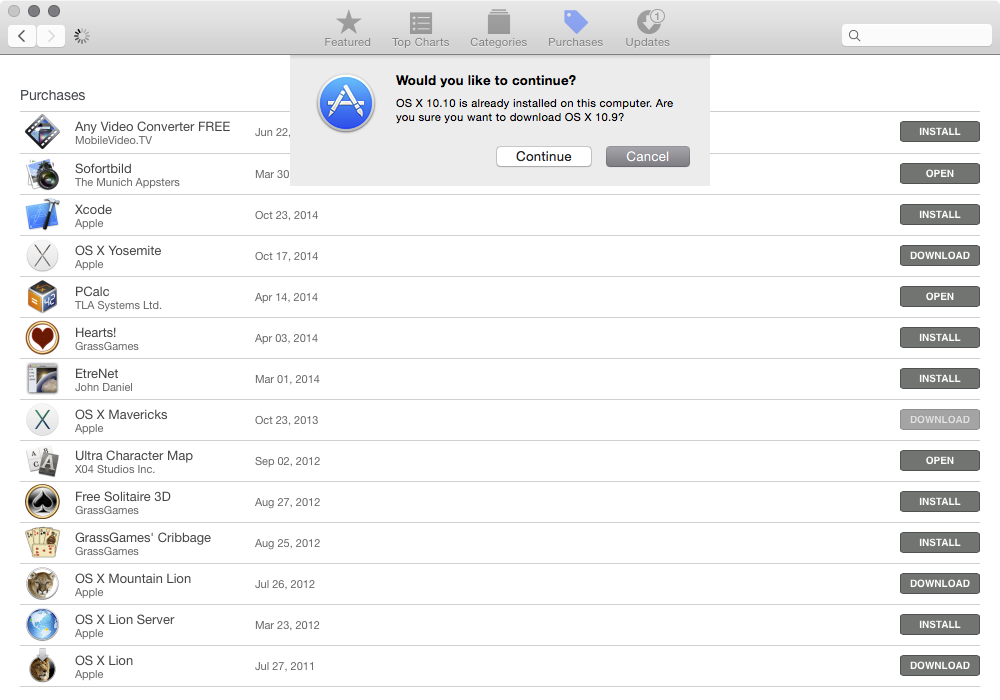Select the Sofortbild camera icon
Screen dimensions: 1000x700
pyautogui.click(x=42, y=173)
